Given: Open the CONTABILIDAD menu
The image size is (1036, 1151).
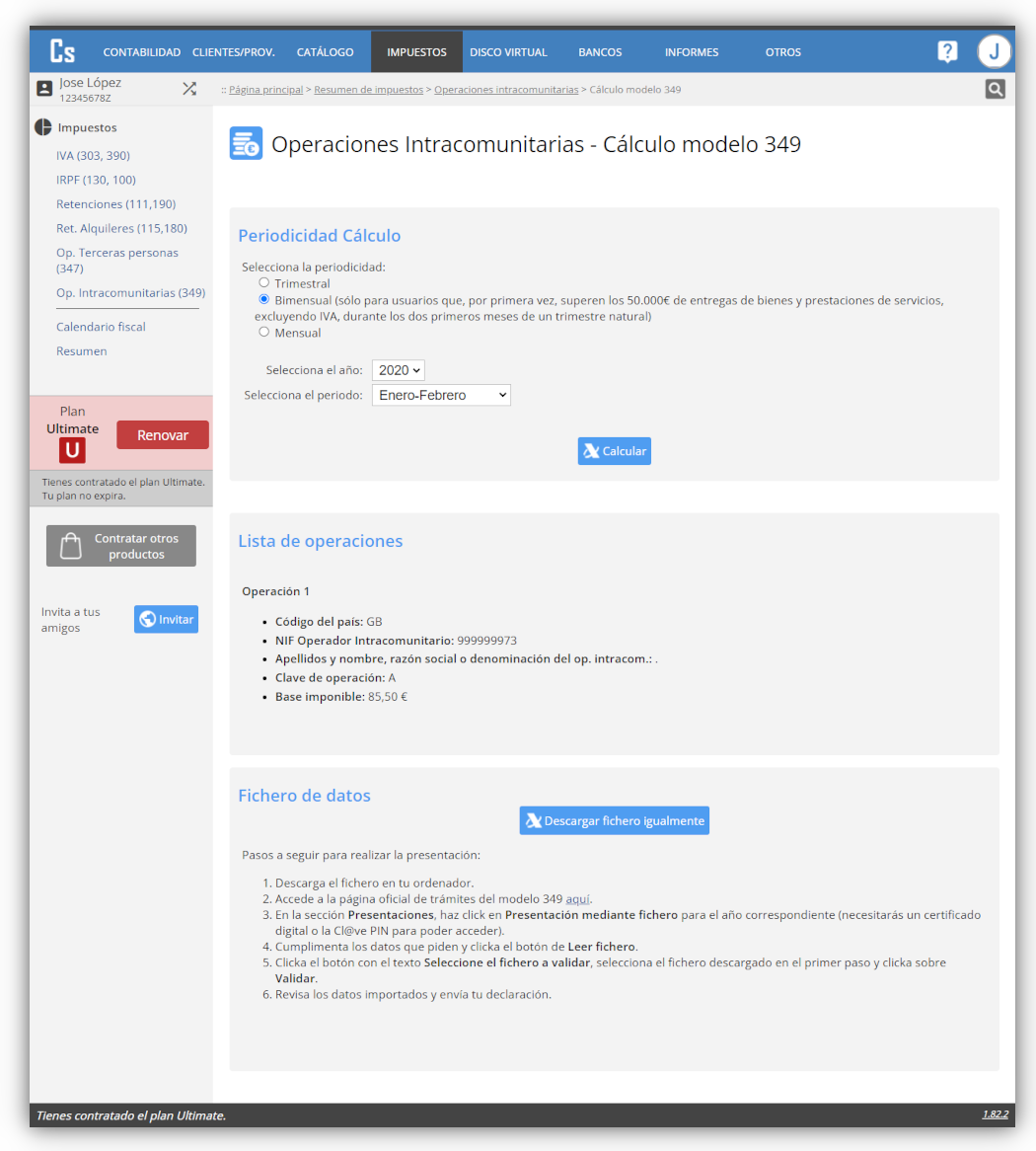Looking at the screenshot, I should coord(142,52).
